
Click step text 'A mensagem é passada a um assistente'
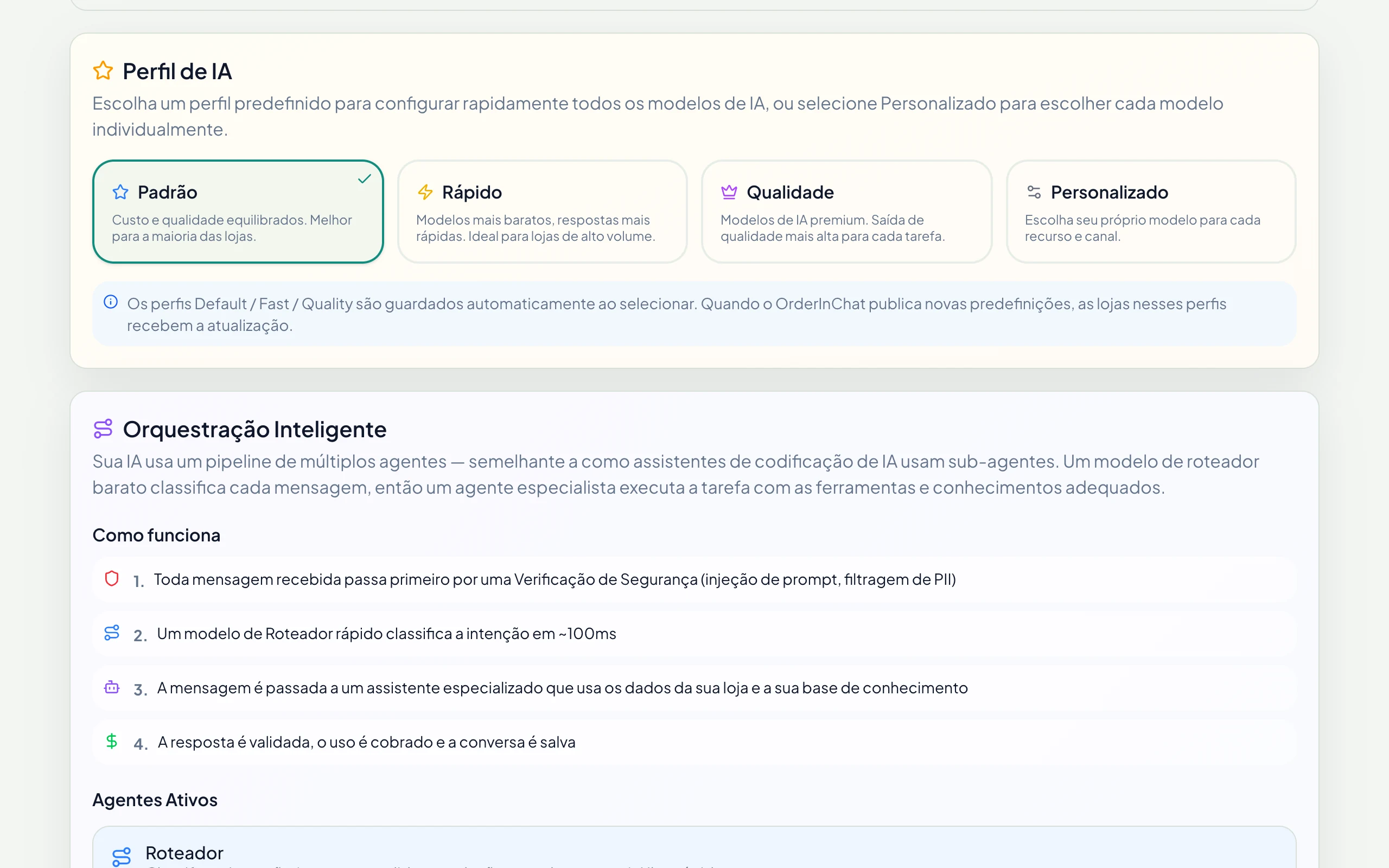[563, 688]
